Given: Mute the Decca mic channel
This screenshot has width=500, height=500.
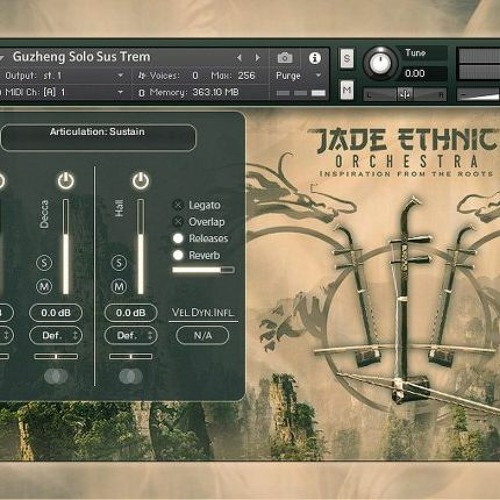Looking at the screenshot, I should click(44, 286).
